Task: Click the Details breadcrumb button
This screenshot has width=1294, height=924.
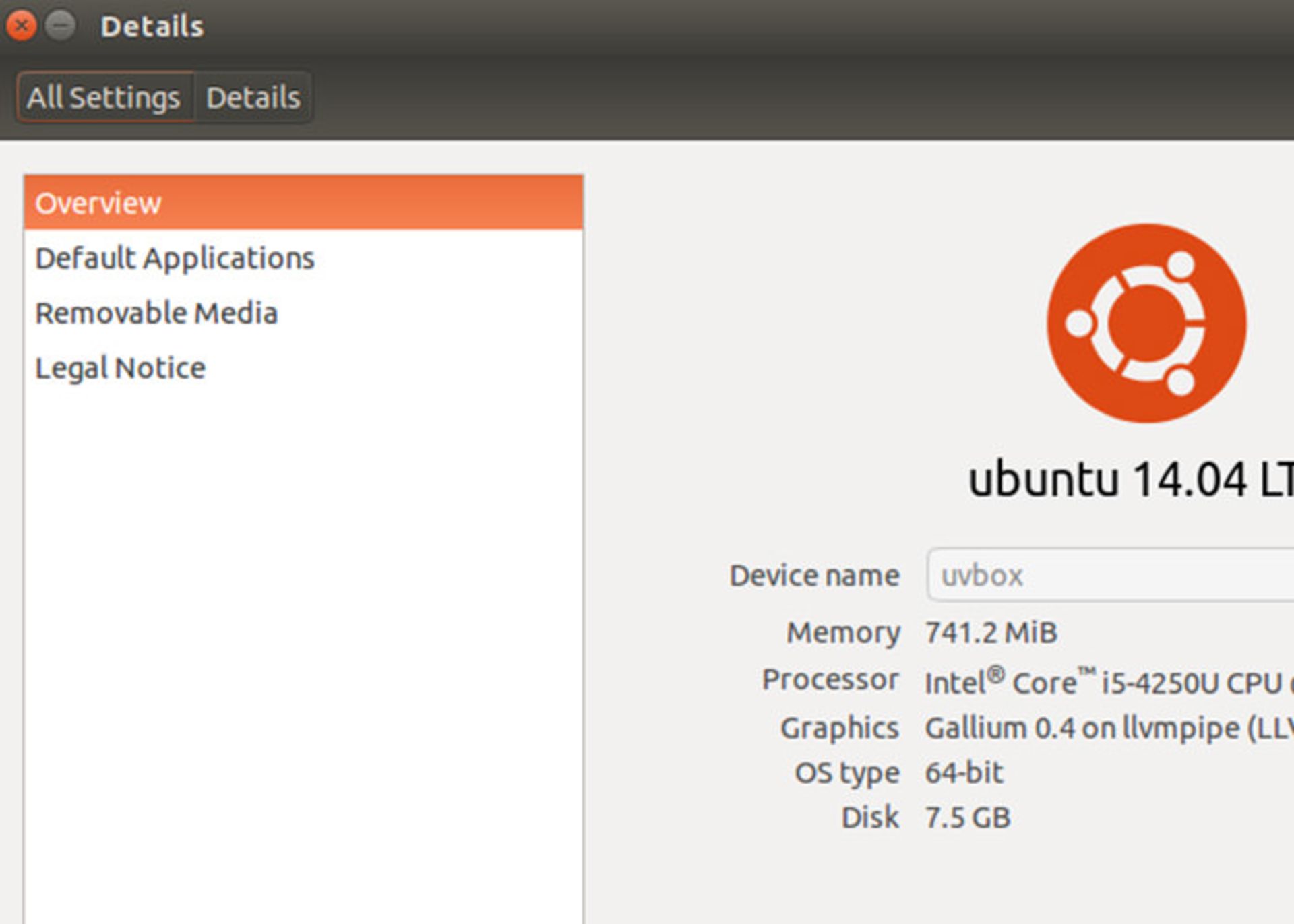Action: (253, 98)
